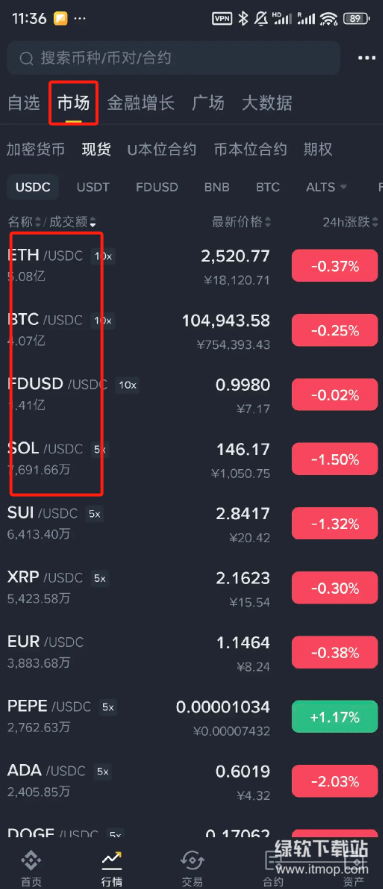Tap the 10x leverage badge beside ETH/USDC

103,256
